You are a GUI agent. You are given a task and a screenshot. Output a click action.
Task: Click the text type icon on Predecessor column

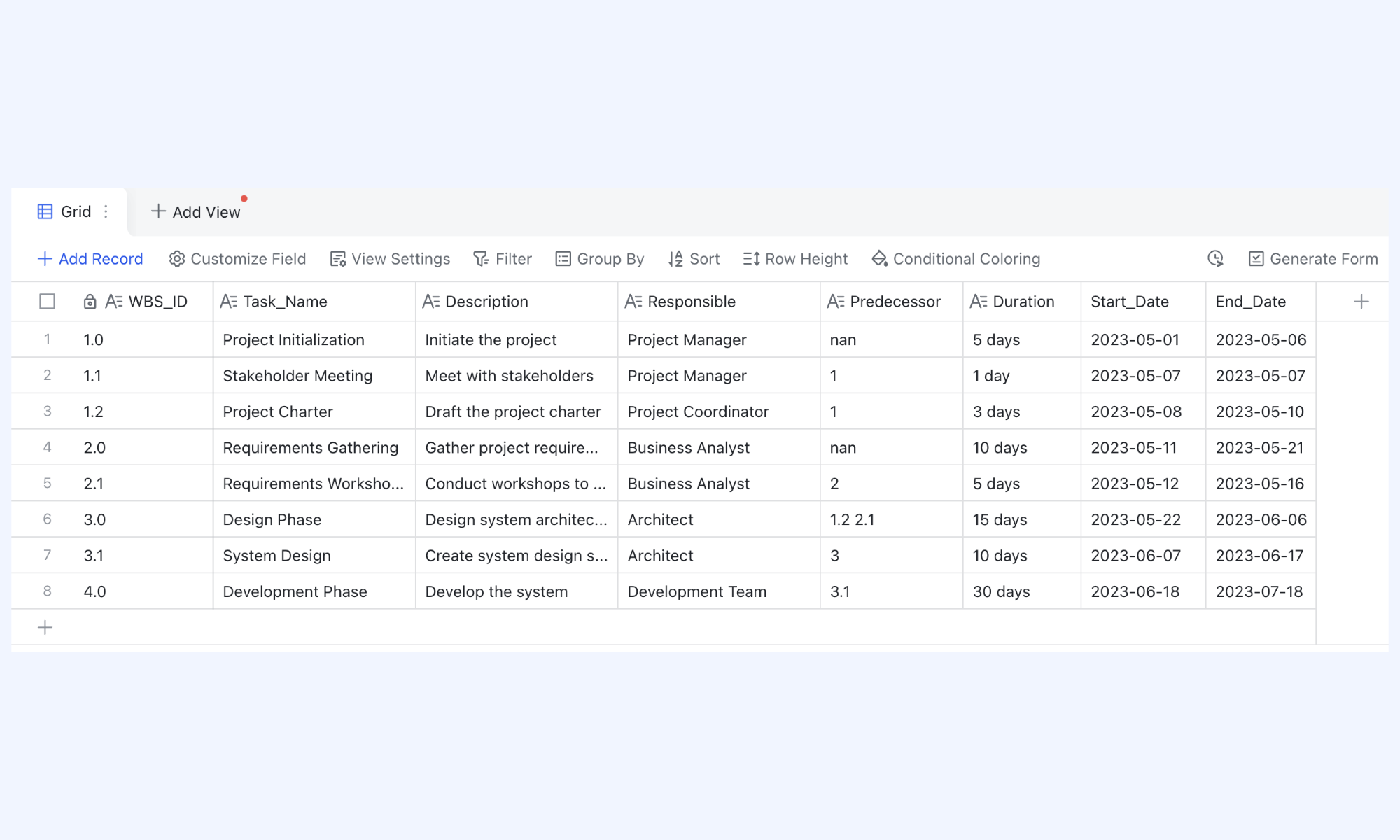(836, 302)
